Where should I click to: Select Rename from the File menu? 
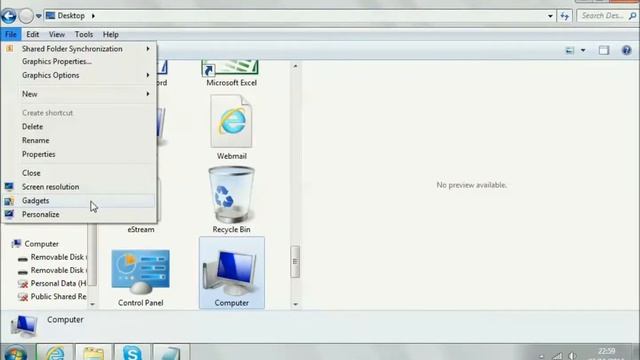tap(79, 140)
